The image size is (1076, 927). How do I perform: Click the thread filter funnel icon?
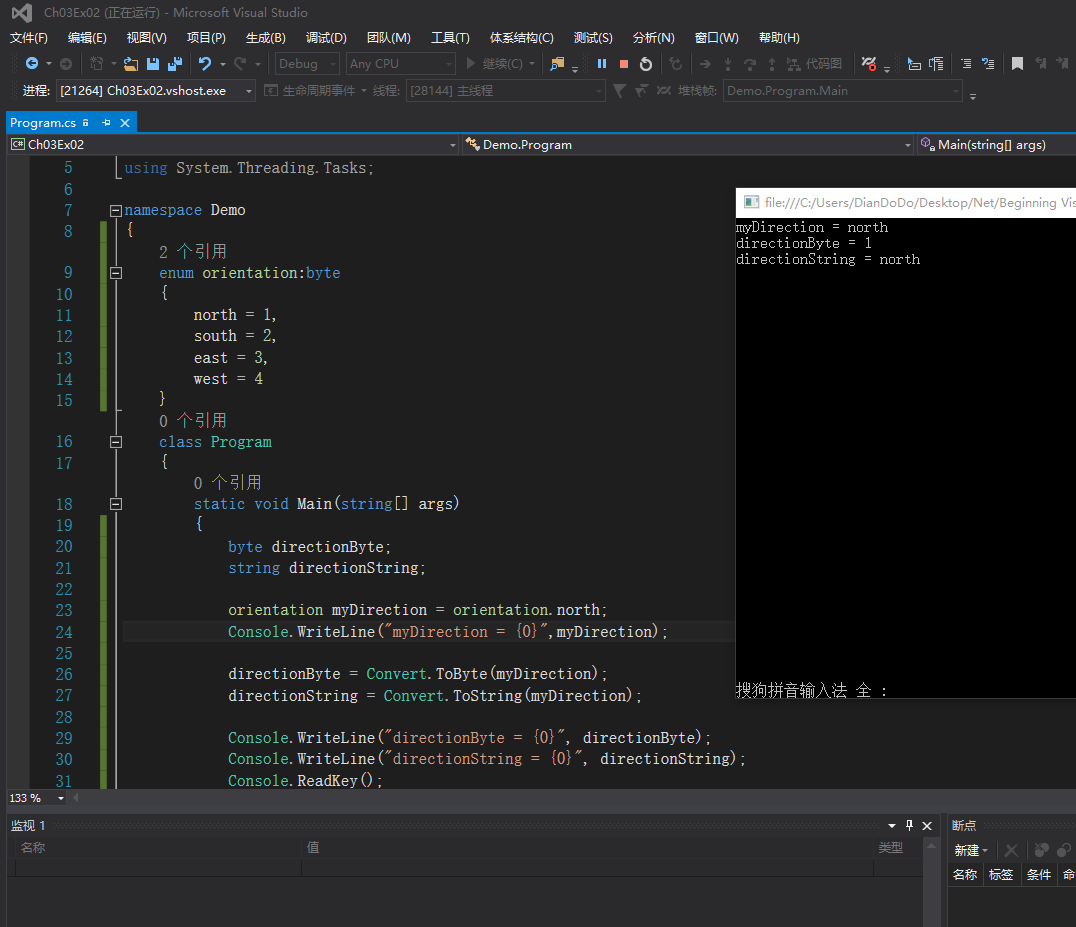619,91
